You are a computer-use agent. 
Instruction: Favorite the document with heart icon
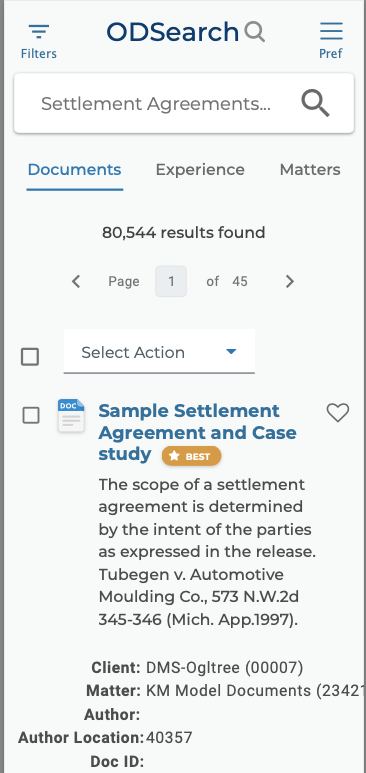click(x=338, y=413)
